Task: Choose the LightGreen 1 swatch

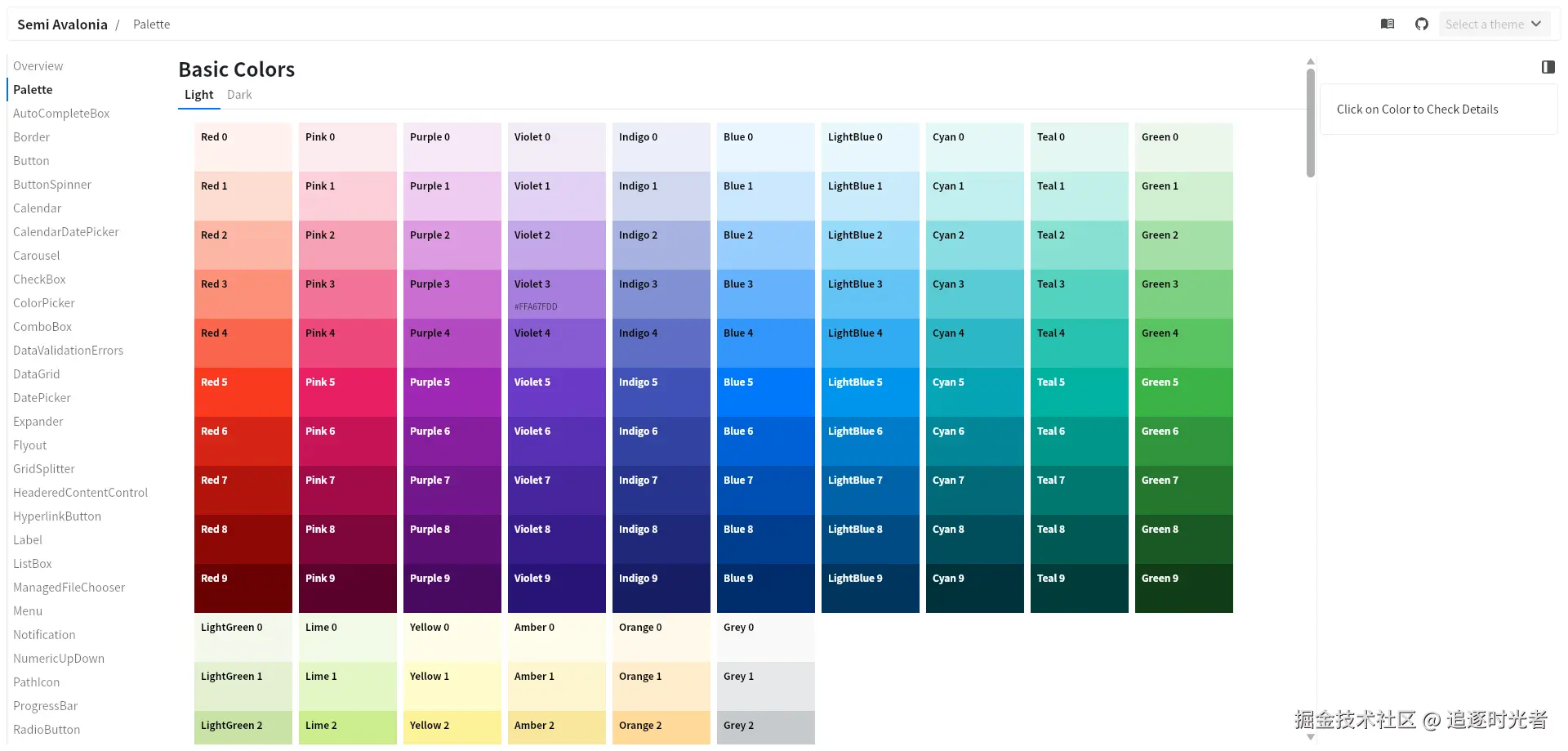Action: pyautogui.click(x=243, y=686)
